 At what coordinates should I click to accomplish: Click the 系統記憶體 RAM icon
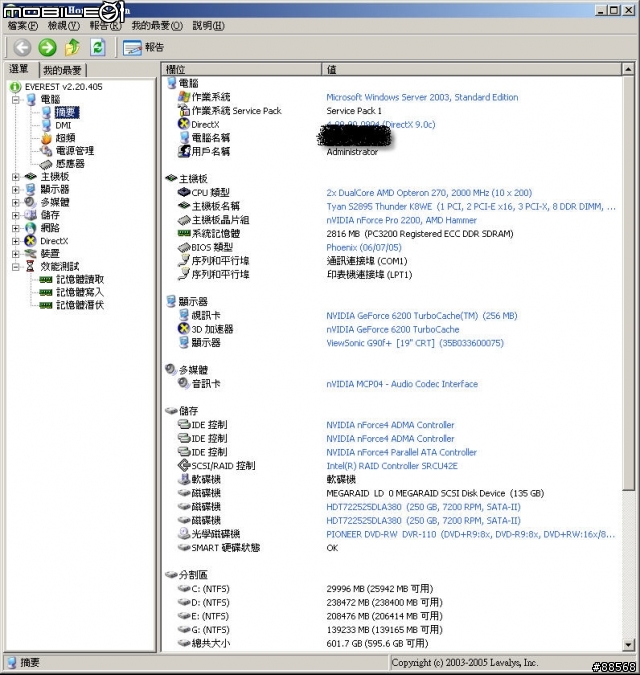click(184, 233)
